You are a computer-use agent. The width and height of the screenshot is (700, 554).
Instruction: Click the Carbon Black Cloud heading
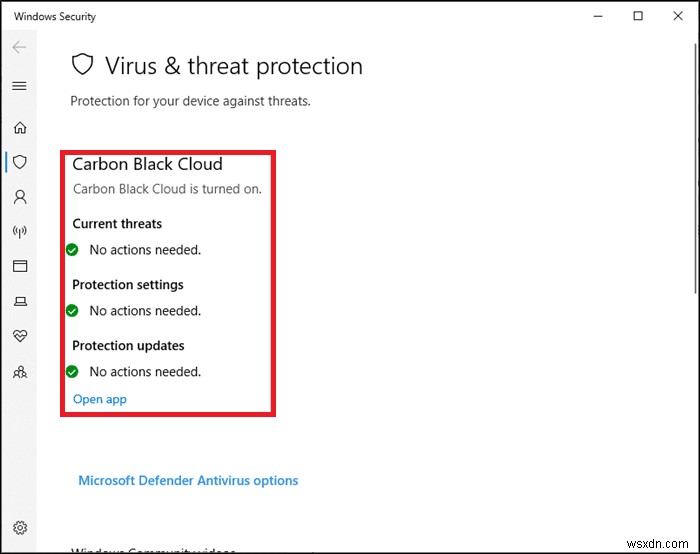pyautogui.click(x=147, y=165)
